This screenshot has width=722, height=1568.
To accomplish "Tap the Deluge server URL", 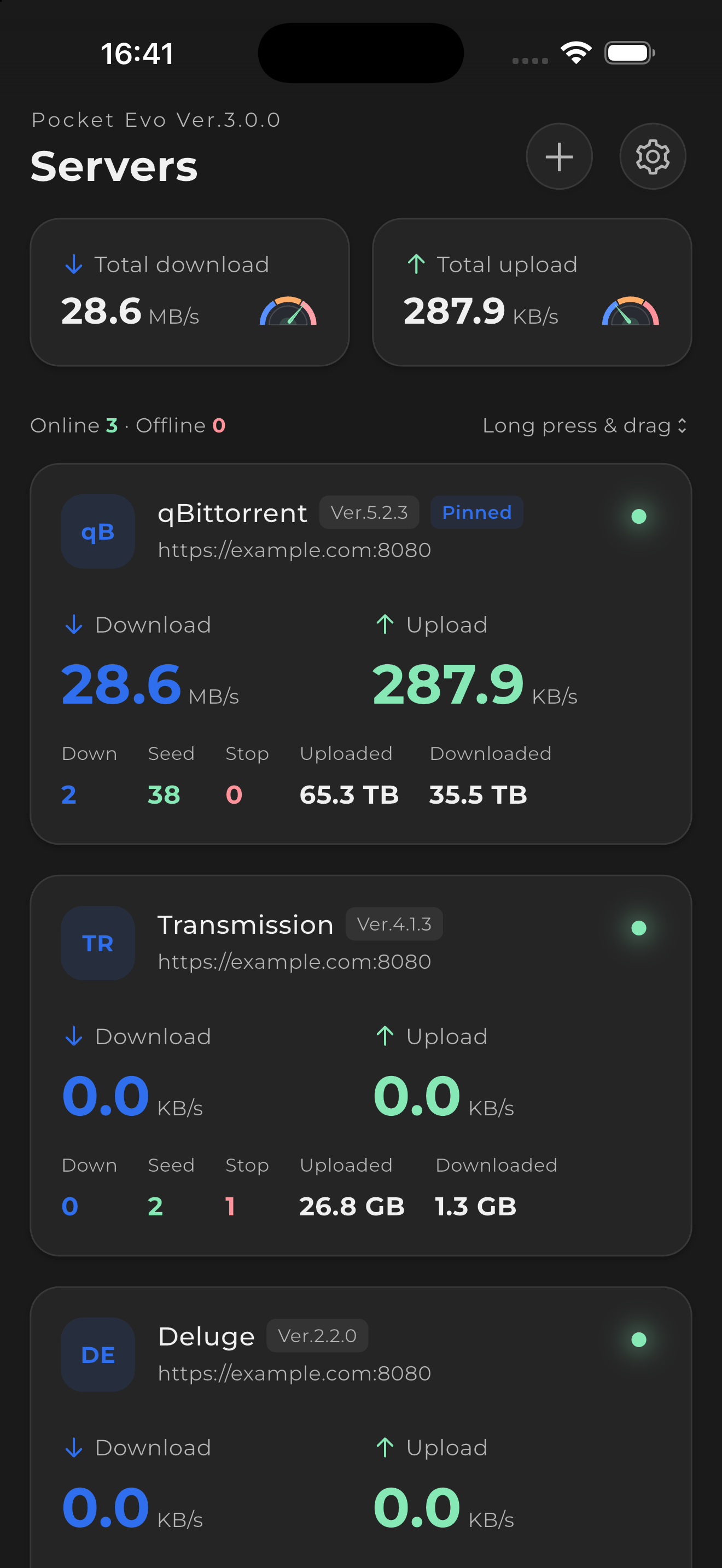I will pos(295,1373).
